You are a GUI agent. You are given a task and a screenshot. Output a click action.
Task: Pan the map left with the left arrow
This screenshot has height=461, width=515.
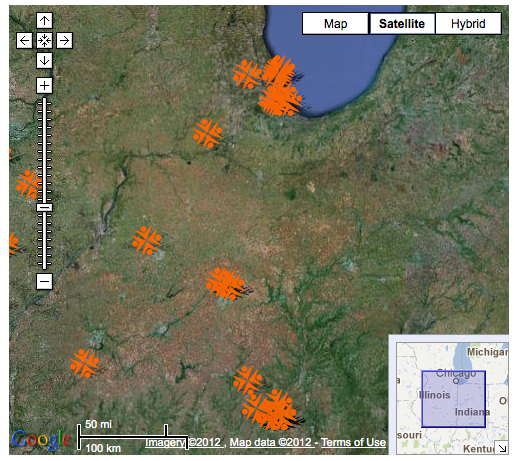click(x=24, y=41)
